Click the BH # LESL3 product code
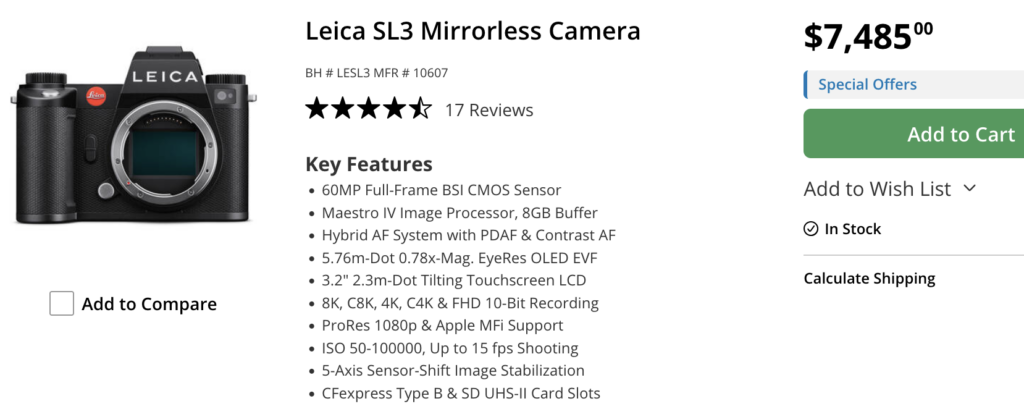 [340, 72]
